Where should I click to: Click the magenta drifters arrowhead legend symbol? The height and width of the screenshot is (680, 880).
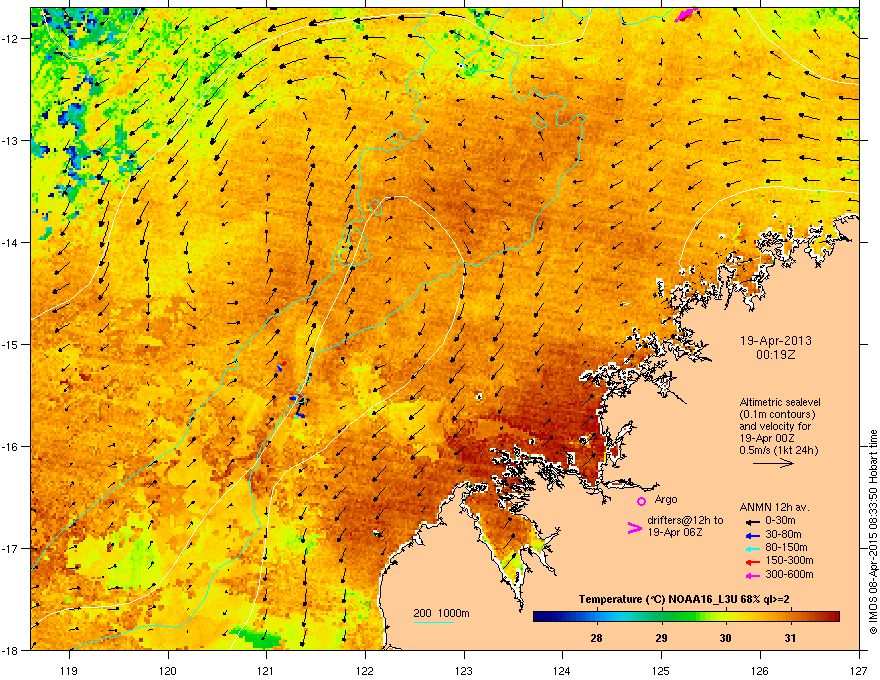tap(634, 527)
